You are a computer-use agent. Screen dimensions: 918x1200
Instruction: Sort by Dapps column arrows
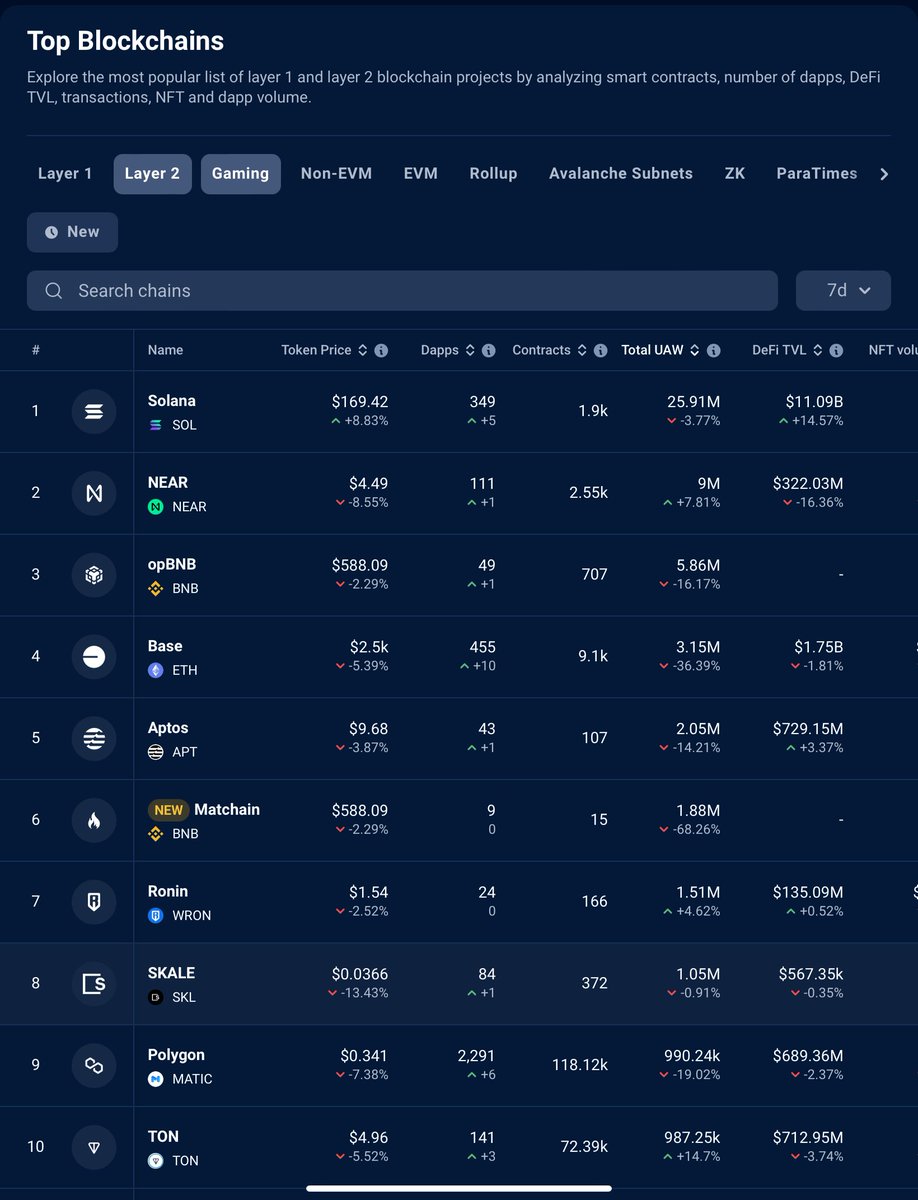470,351
